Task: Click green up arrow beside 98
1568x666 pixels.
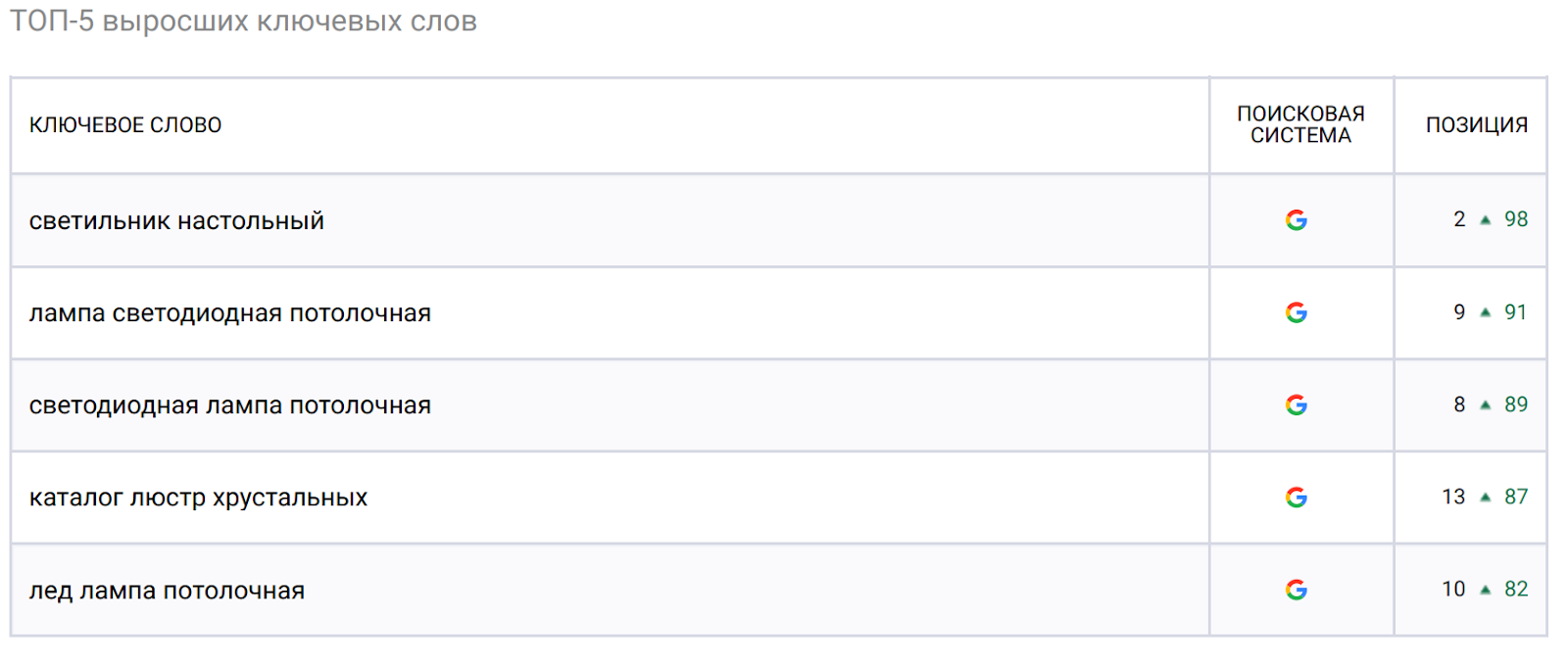Action: click(x=1485, y=220)
